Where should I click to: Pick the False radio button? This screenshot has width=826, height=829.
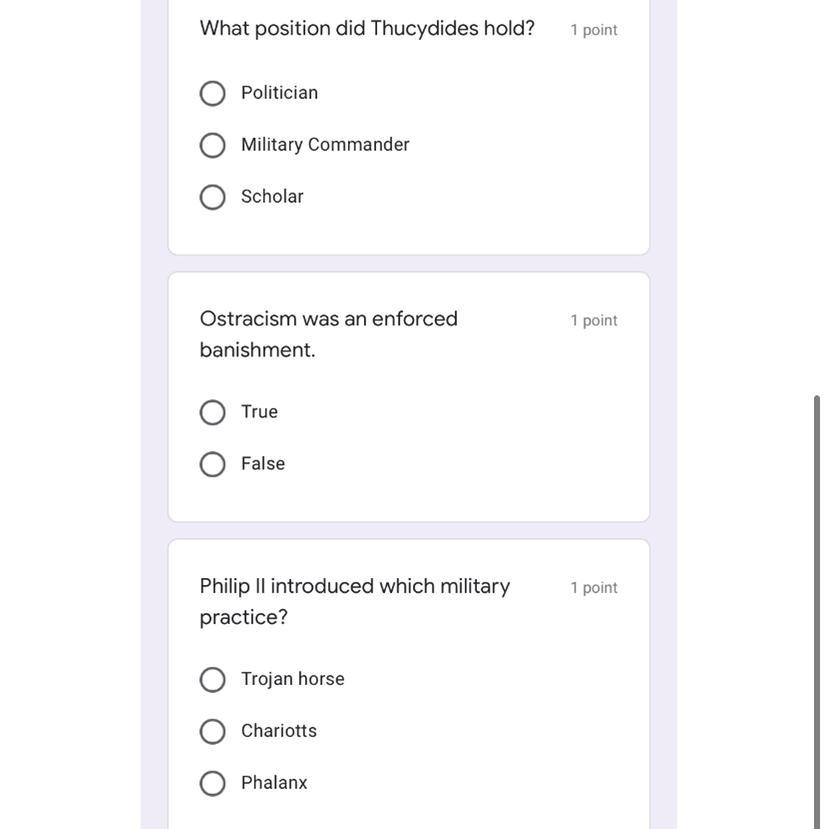click(x=212, y=465)
